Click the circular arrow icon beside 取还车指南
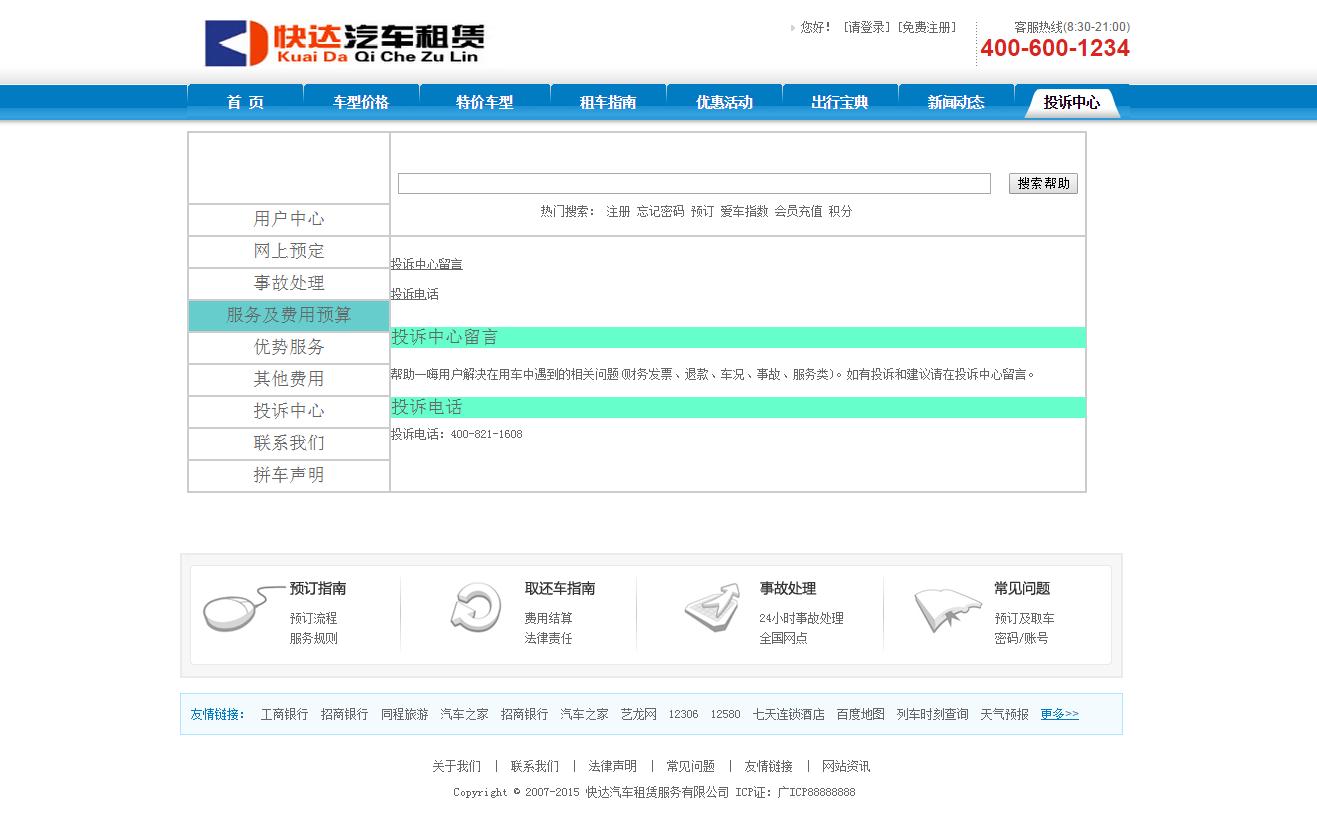The height and width of the screenshot is (815, 1317). point(475,608)
